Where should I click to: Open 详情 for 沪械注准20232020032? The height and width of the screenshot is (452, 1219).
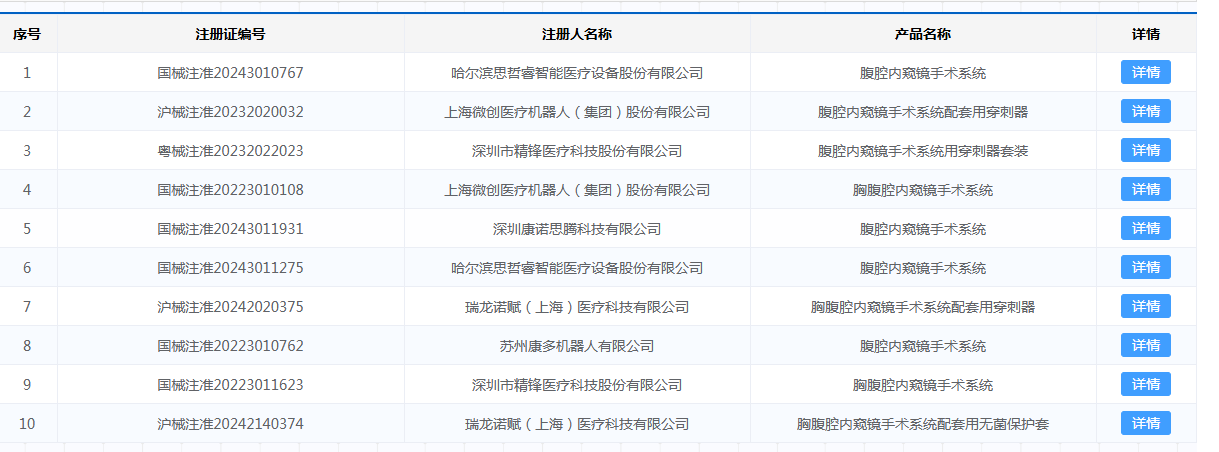pos(1145,111)
